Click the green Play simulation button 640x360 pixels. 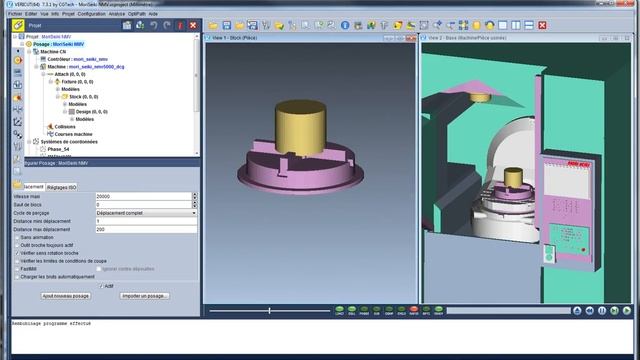point(627,311)
